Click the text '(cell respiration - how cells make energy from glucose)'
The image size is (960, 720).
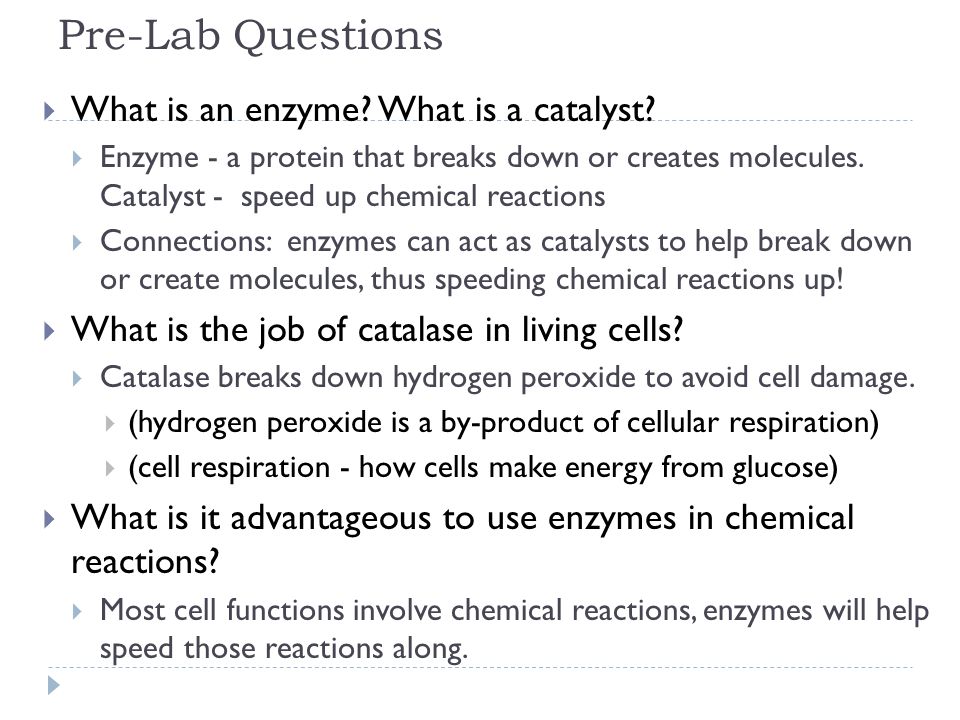pos(483,469)
